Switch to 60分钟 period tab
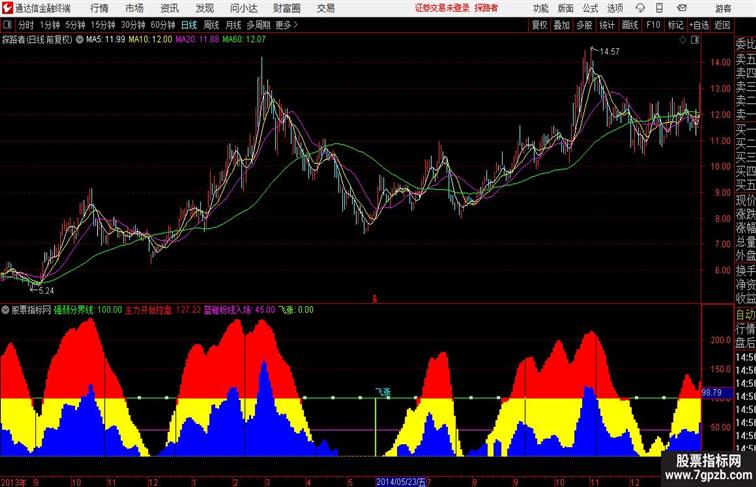The image size is (756, 487). 163,25
